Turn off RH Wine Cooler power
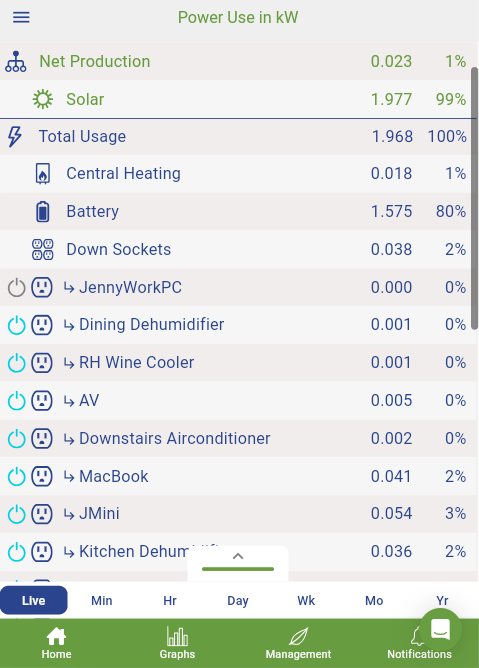Screen dimensions: 479x668 [17, 363]
